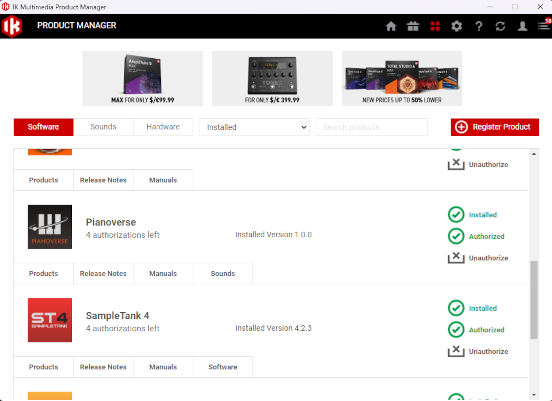Open SampleTank 4 Release Notes tab

point(103,367)
